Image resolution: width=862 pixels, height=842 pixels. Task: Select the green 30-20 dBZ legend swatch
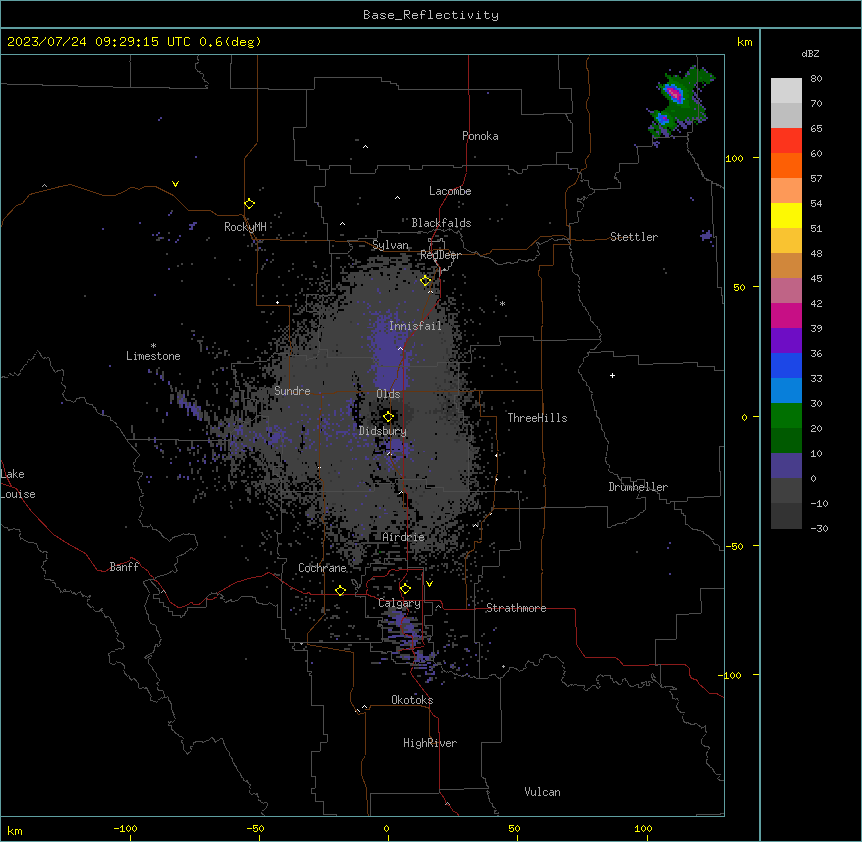tap(786, 416)
